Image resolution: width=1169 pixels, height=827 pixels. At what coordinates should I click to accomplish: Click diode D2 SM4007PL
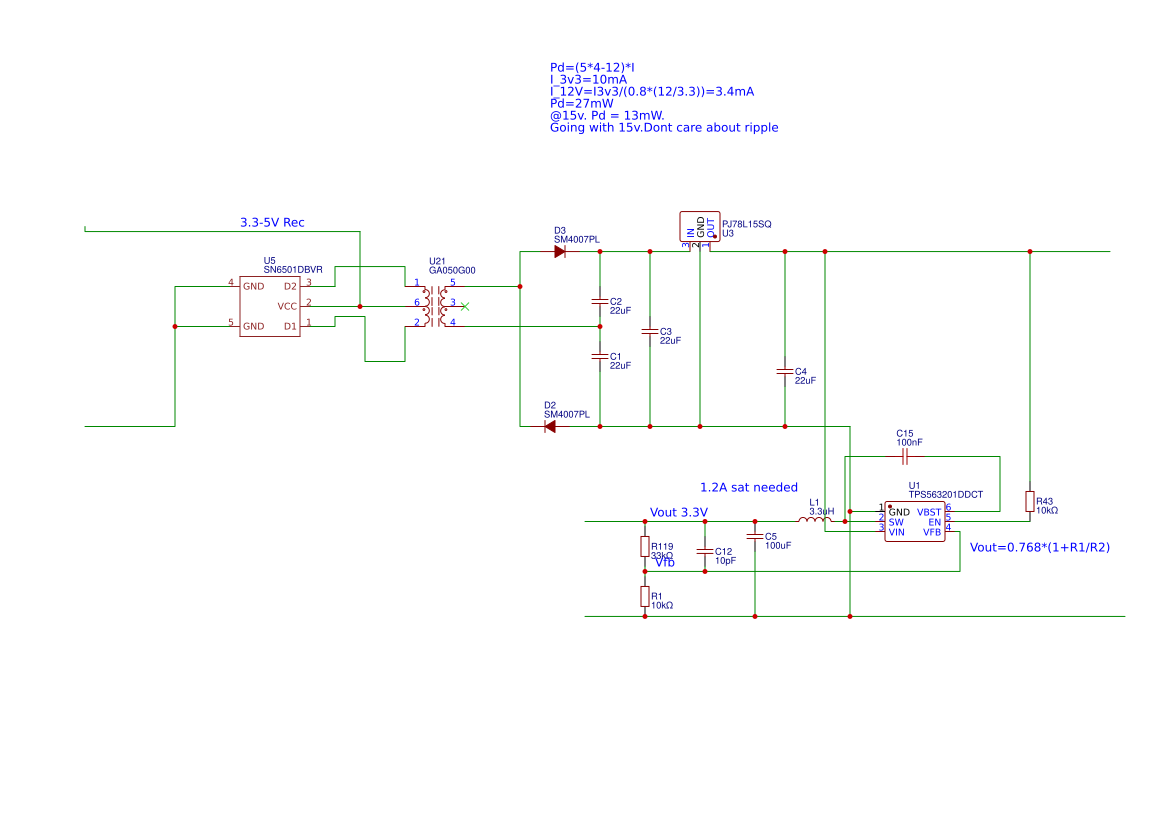point(549,425)
